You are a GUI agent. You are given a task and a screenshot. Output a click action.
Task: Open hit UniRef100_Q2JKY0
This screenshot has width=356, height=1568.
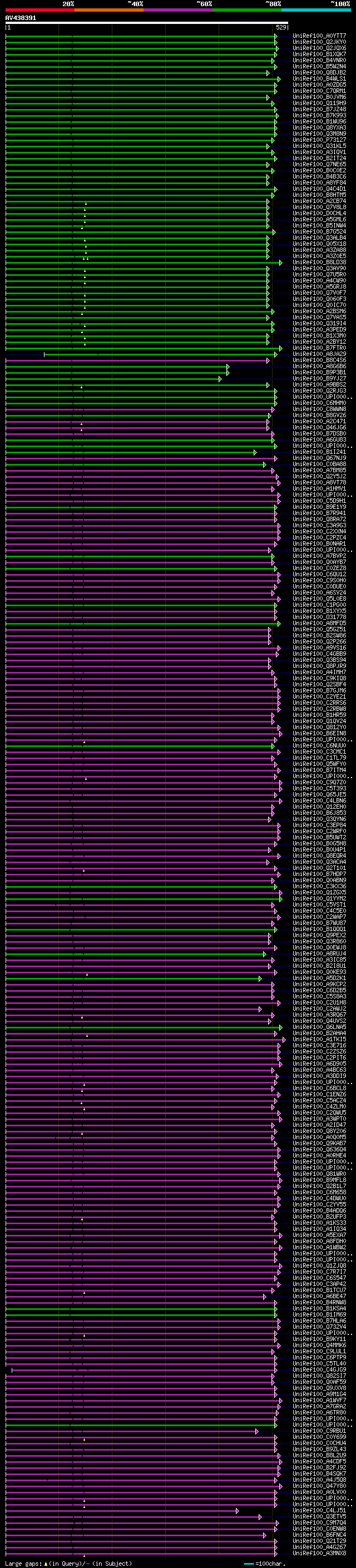pos(319,42)
